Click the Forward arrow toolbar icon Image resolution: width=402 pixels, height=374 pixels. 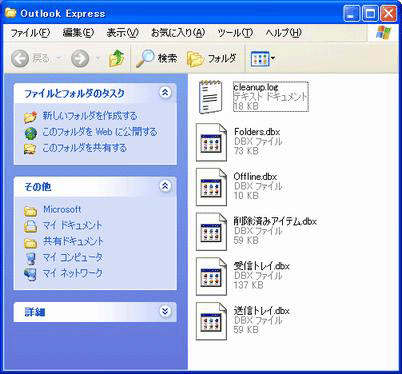coord(80,59)
